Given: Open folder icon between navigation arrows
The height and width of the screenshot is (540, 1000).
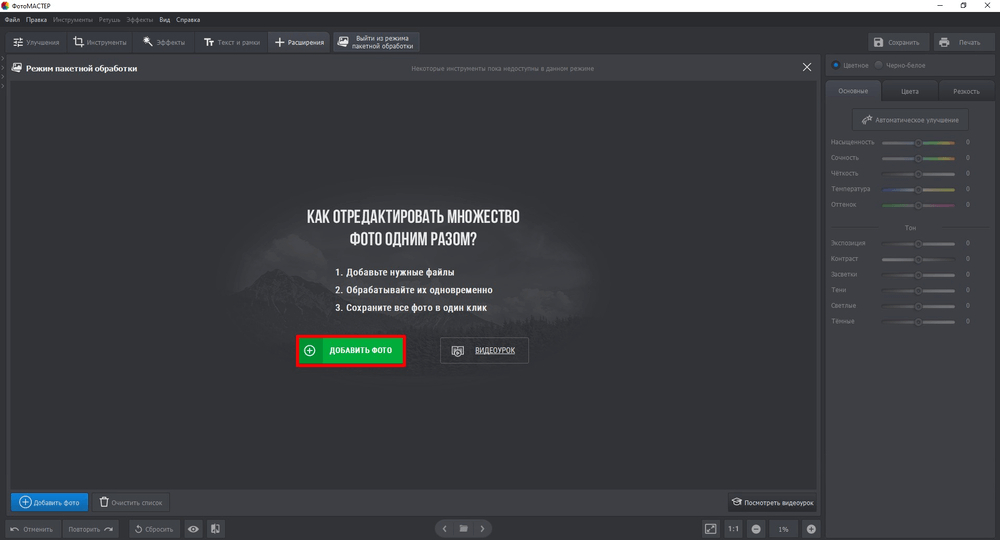Looking at the screenshot, I should (x=464, y=529).
